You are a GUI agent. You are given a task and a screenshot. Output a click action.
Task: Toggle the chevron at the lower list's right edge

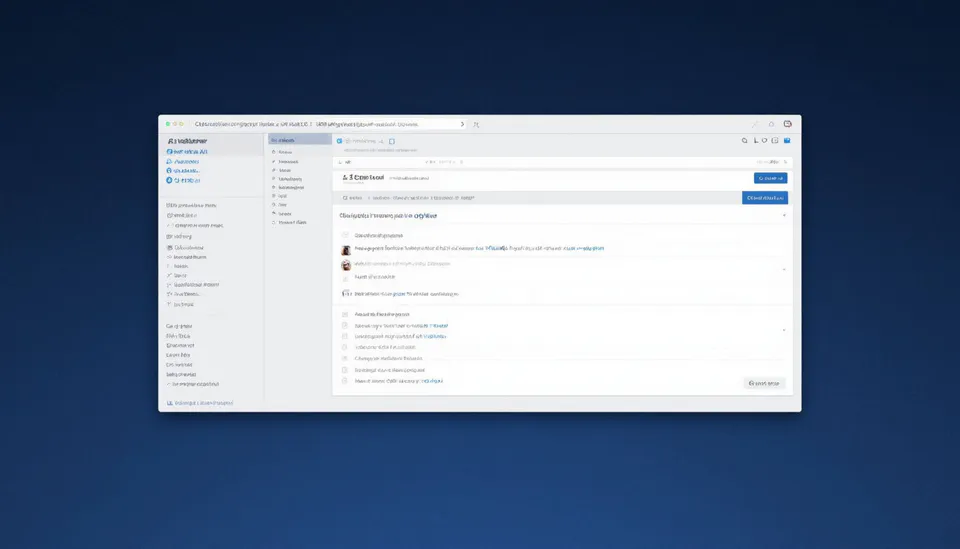click(x=784, y=330)
